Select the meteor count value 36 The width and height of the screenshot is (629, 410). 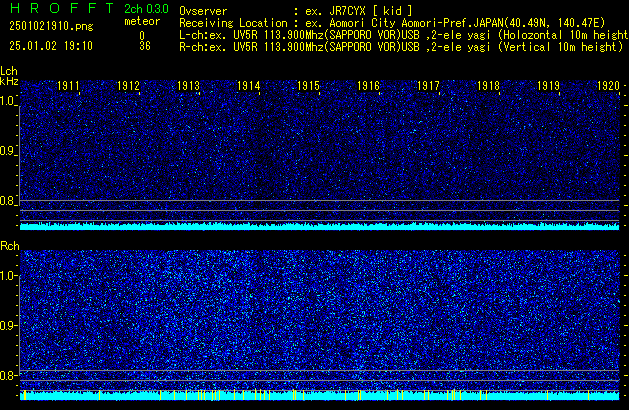[145, 46]
